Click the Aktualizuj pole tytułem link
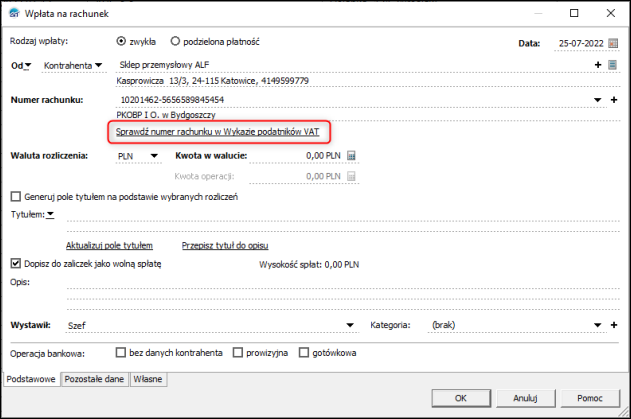Viewport: 631px width, 419px height. click(x=109, y=246)
